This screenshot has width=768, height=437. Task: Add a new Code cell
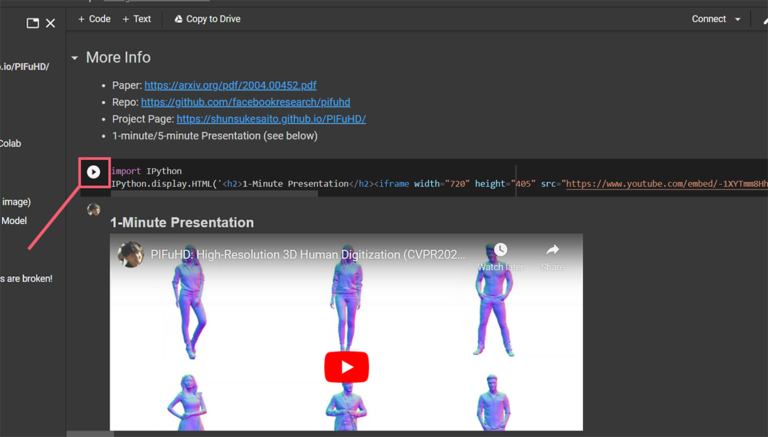click(94, 19)
